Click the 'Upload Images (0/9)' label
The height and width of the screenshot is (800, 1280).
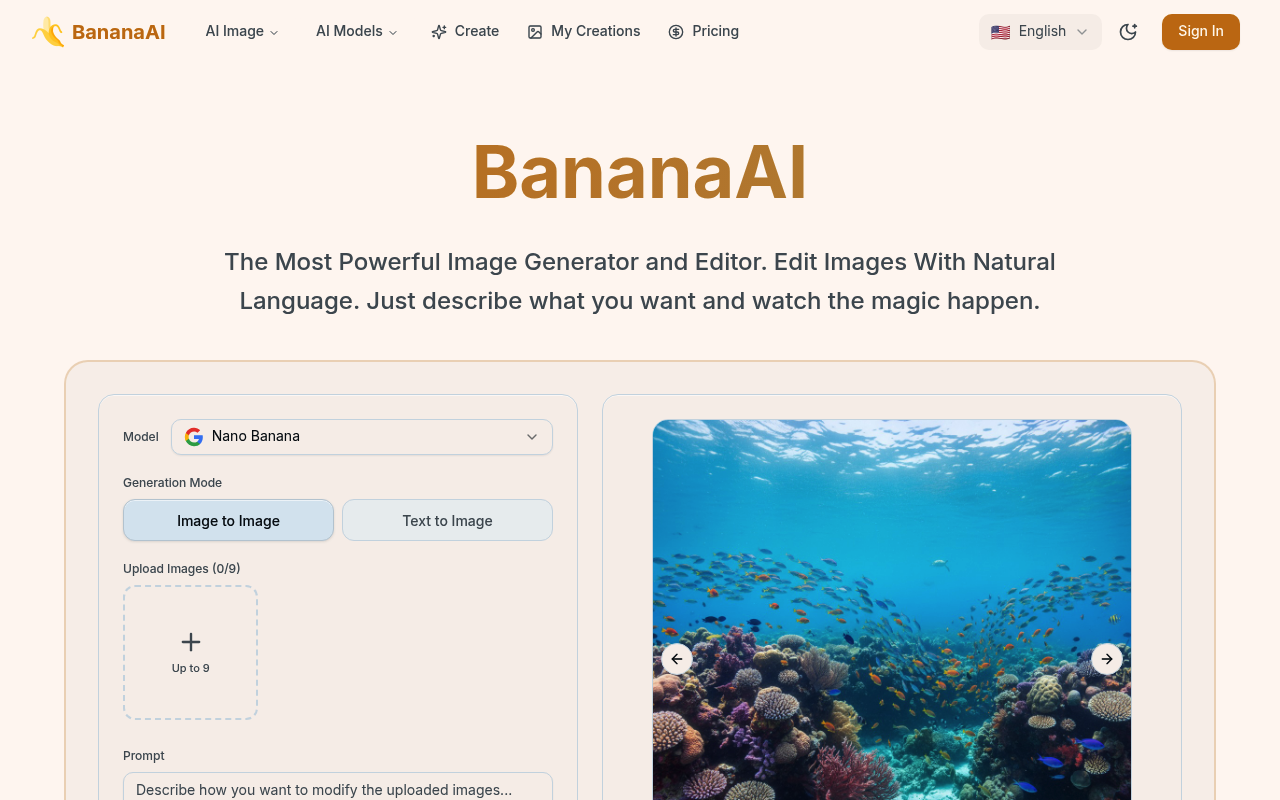[x=182, y=569]
